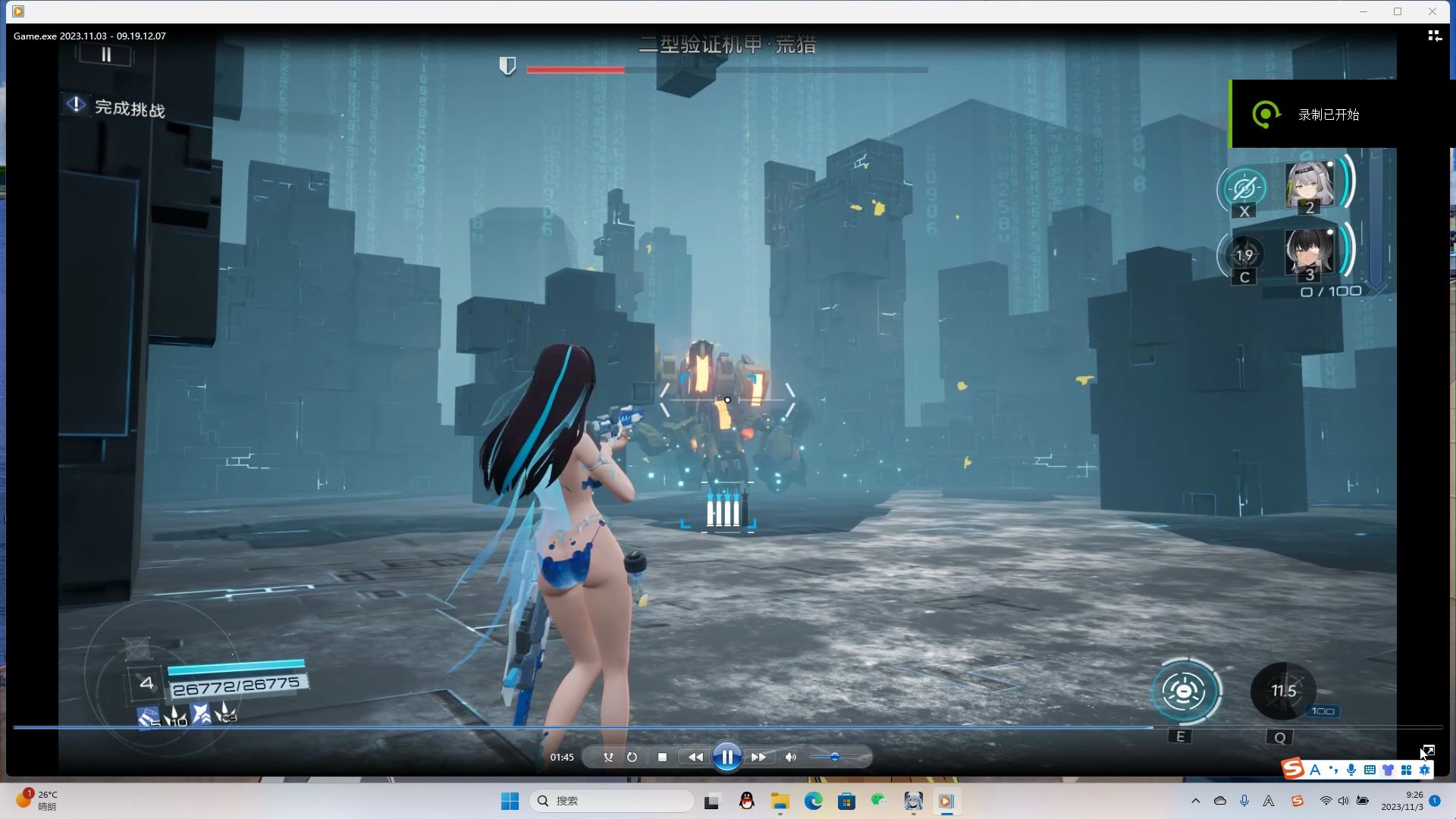Click the taskbar search box
The width and height of the screenshot is (1456, 819).
[611, 801]
